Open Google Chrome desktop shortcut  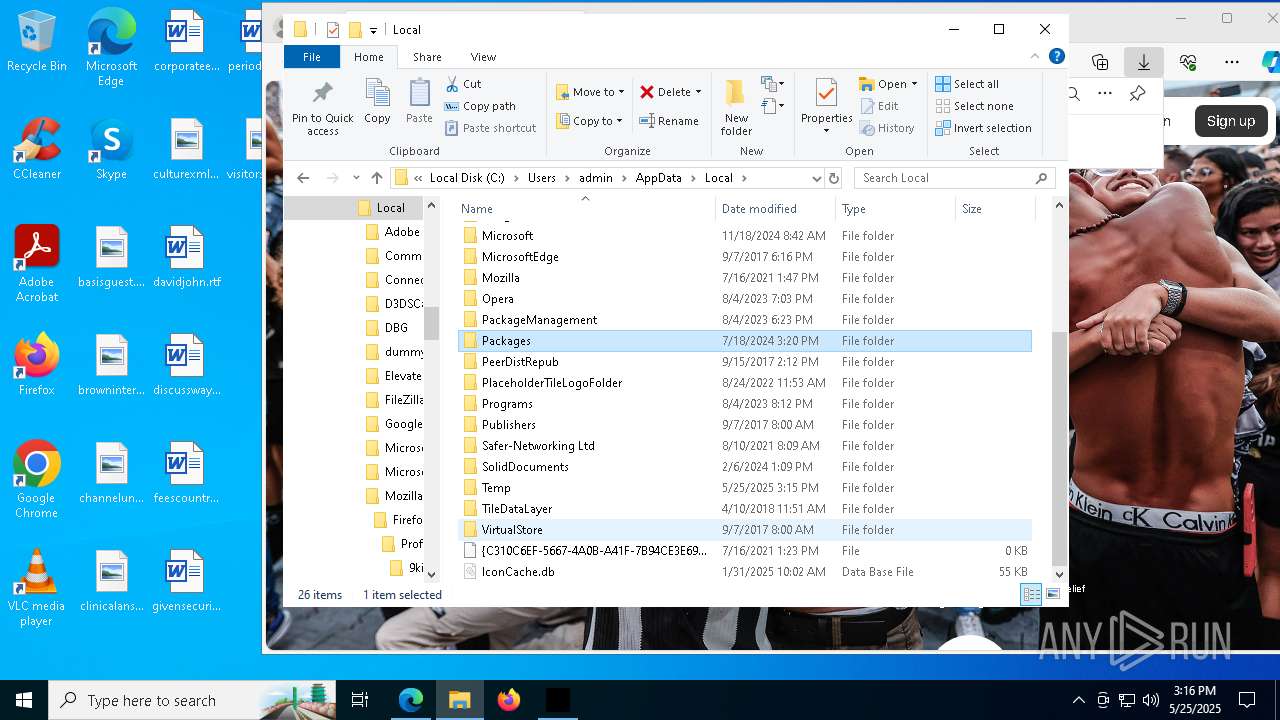click(37, 480)
